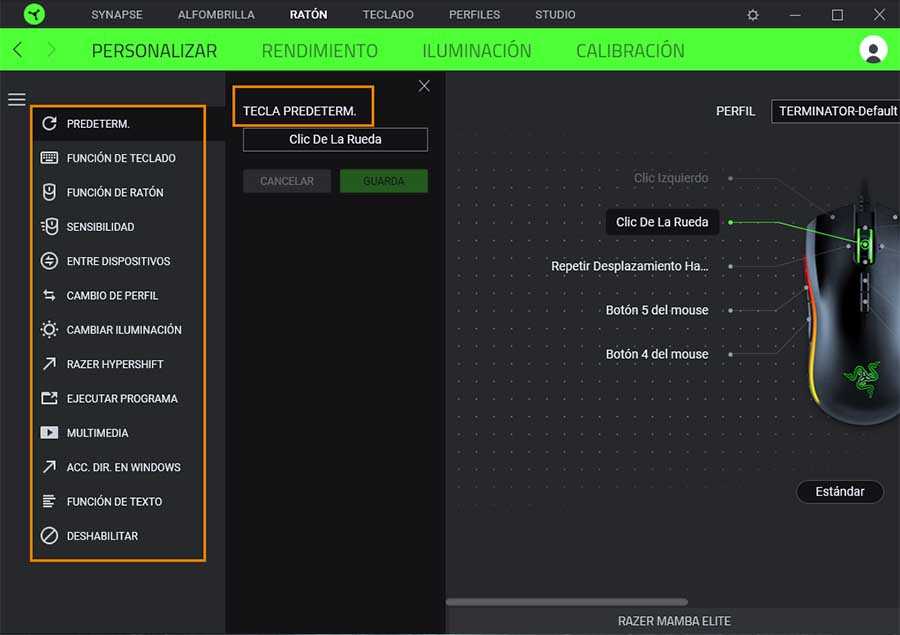Open the Clic De La Rueda dropdown
This screenshot has height=635, width=900.
[335, 139]
